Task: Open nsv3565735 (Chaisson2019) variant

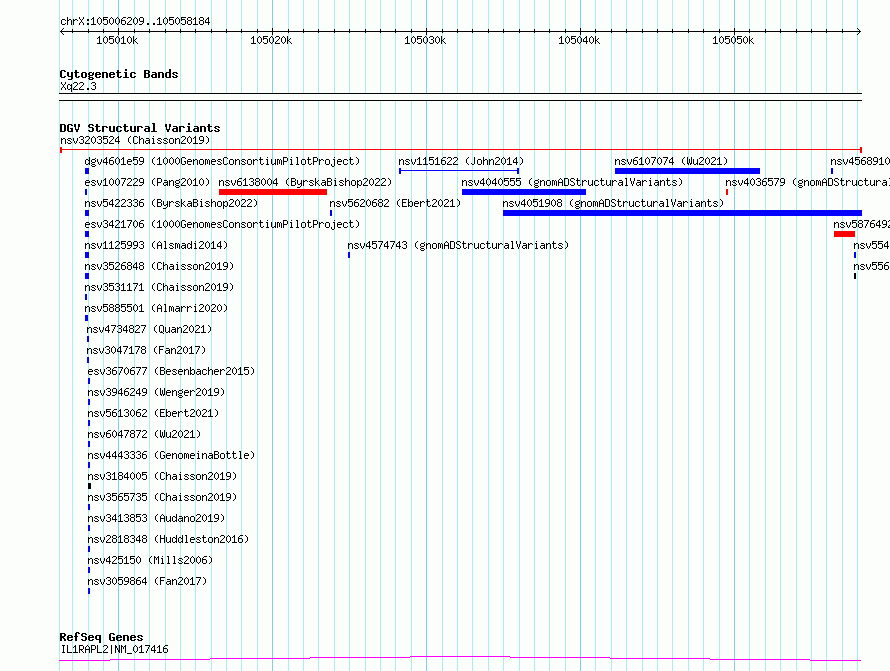Action: click(x=162, y=497)
